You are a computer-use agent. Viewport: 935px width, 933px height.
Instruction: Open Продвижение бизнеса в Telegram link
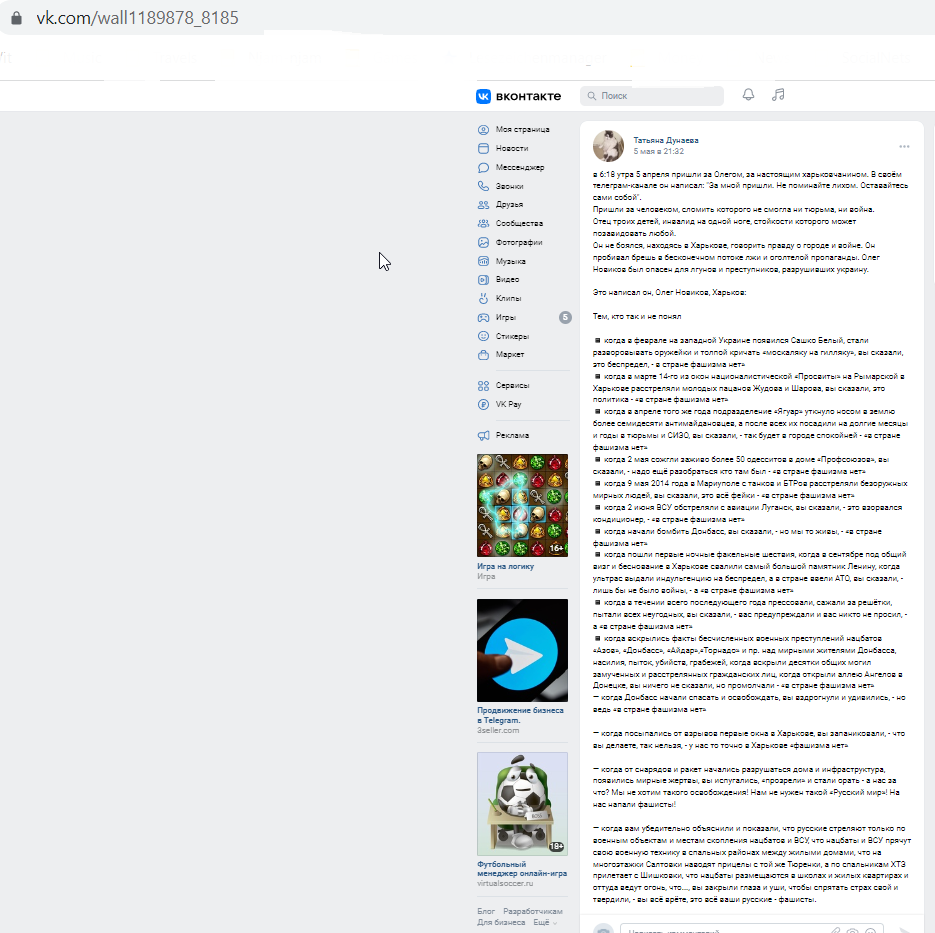coord(520,715)
